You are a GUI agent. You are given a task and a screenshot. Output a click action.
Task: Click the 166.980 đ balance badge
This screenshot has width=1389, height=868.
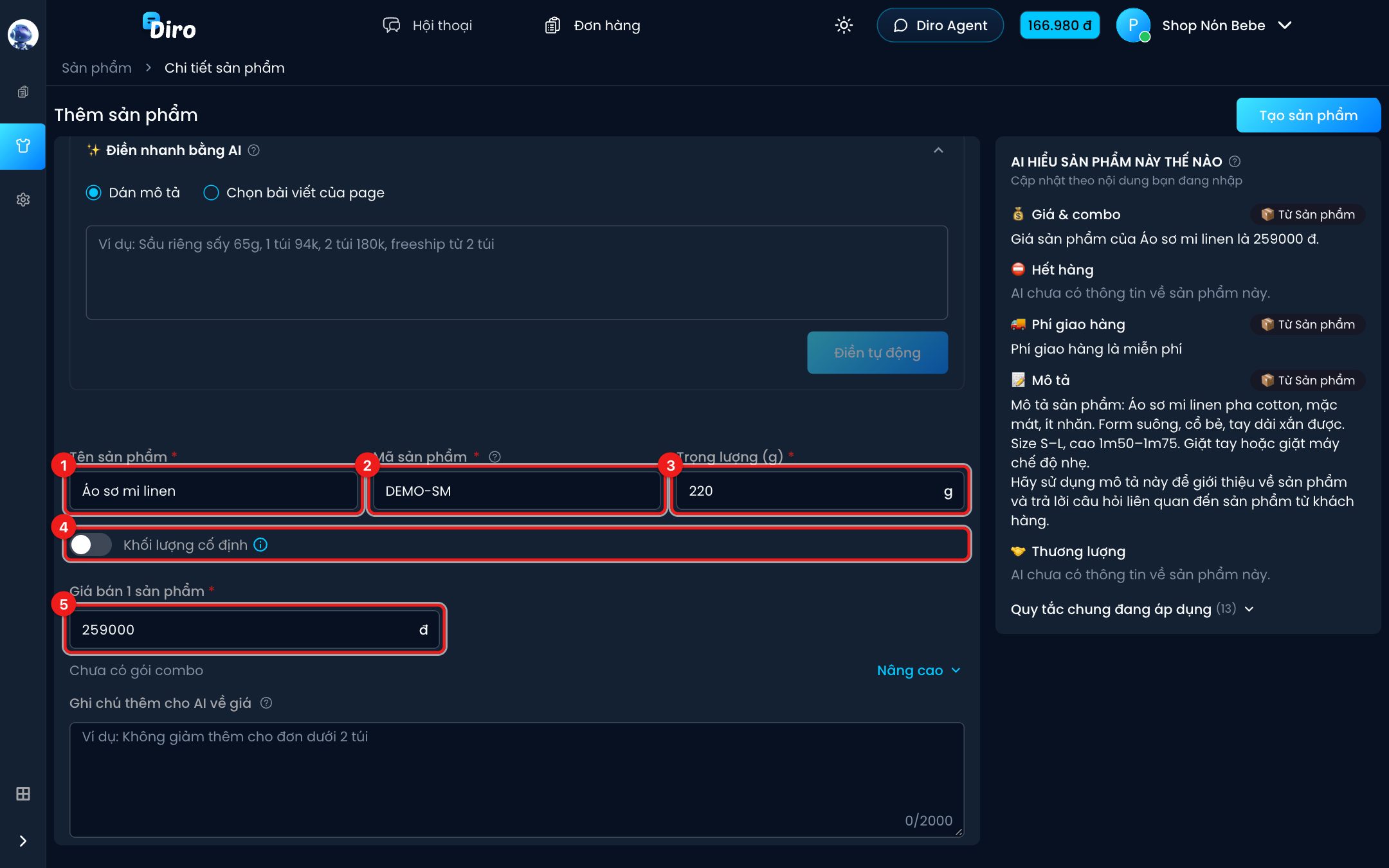point(1059,25)
